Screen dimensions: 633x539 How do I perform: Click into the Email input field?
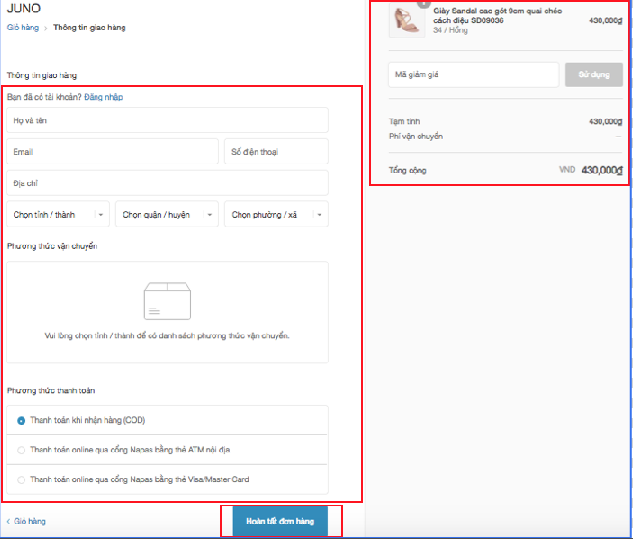[112, 152]
